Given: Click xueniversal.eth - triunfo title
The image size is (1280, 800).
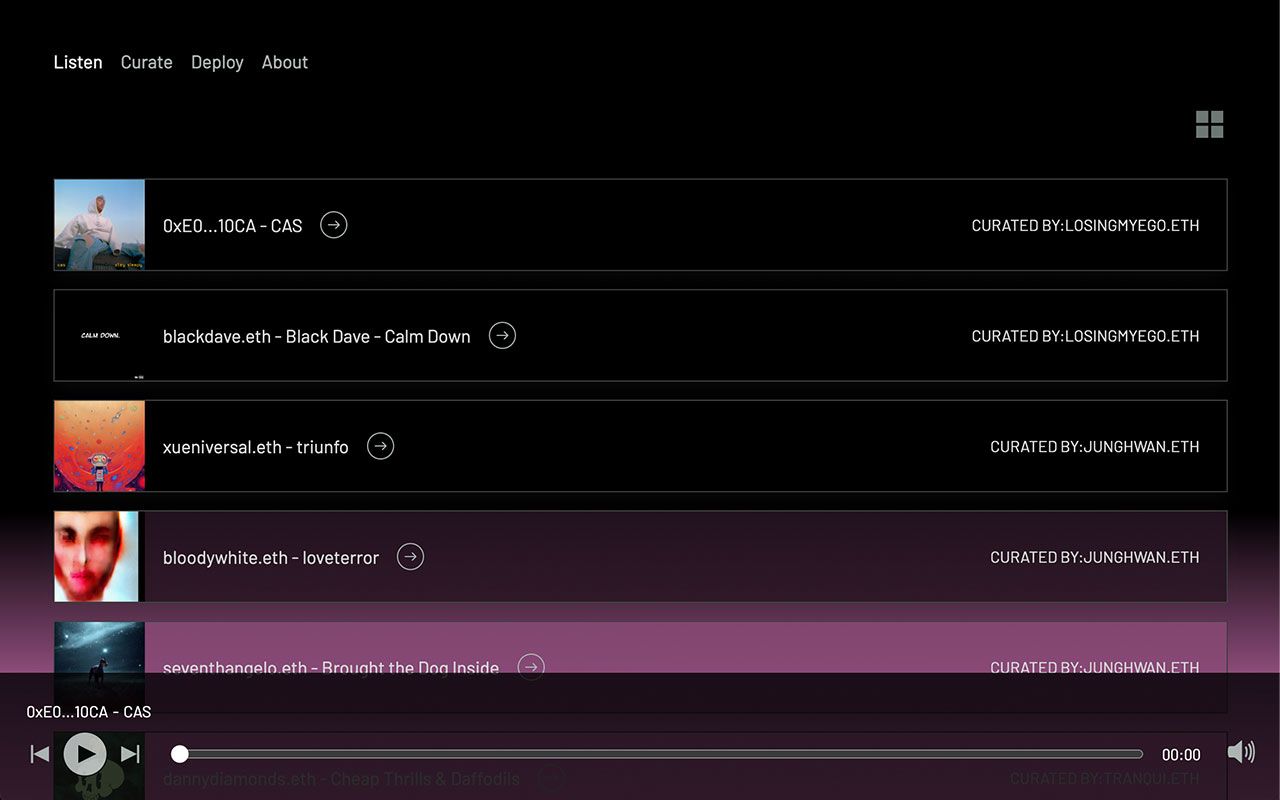Looking at the screenshot, I should click(x=255, y=447).
